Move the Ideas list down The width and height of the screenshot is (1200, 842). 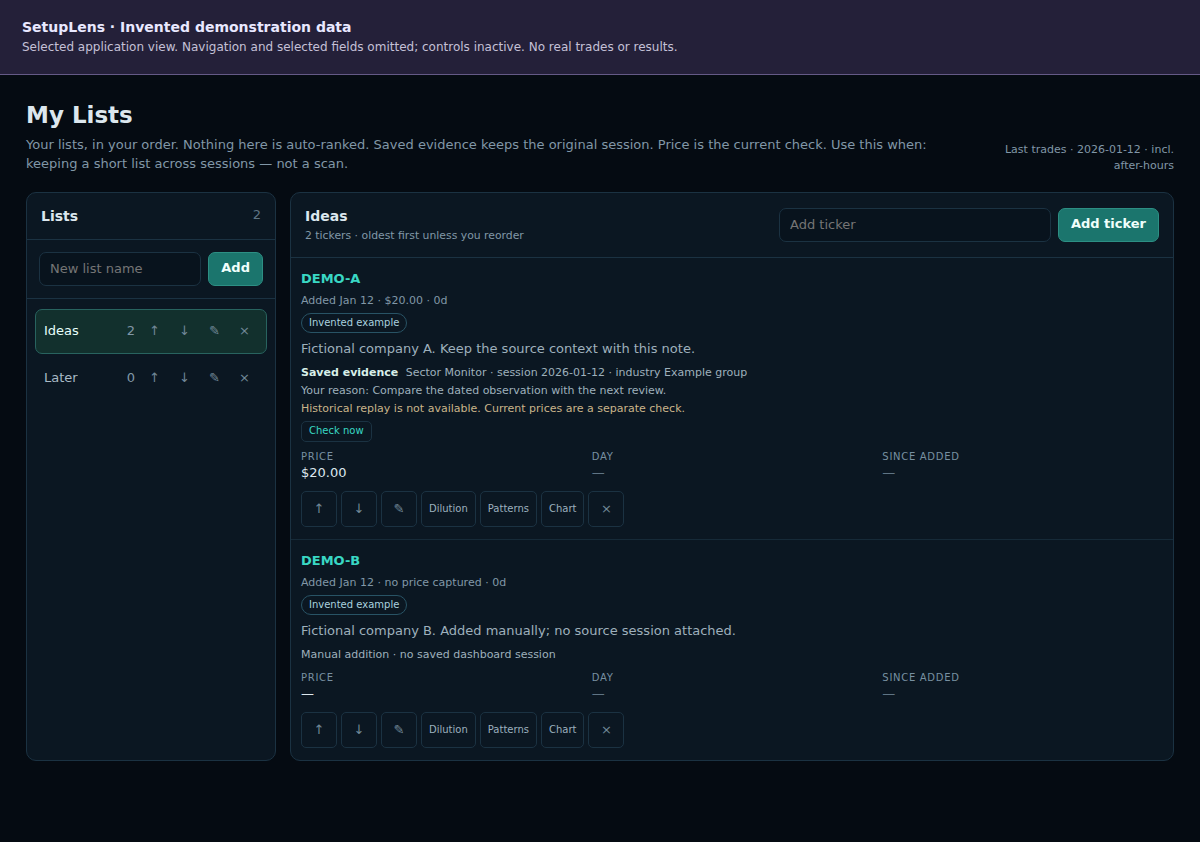(x=184, y=331)
